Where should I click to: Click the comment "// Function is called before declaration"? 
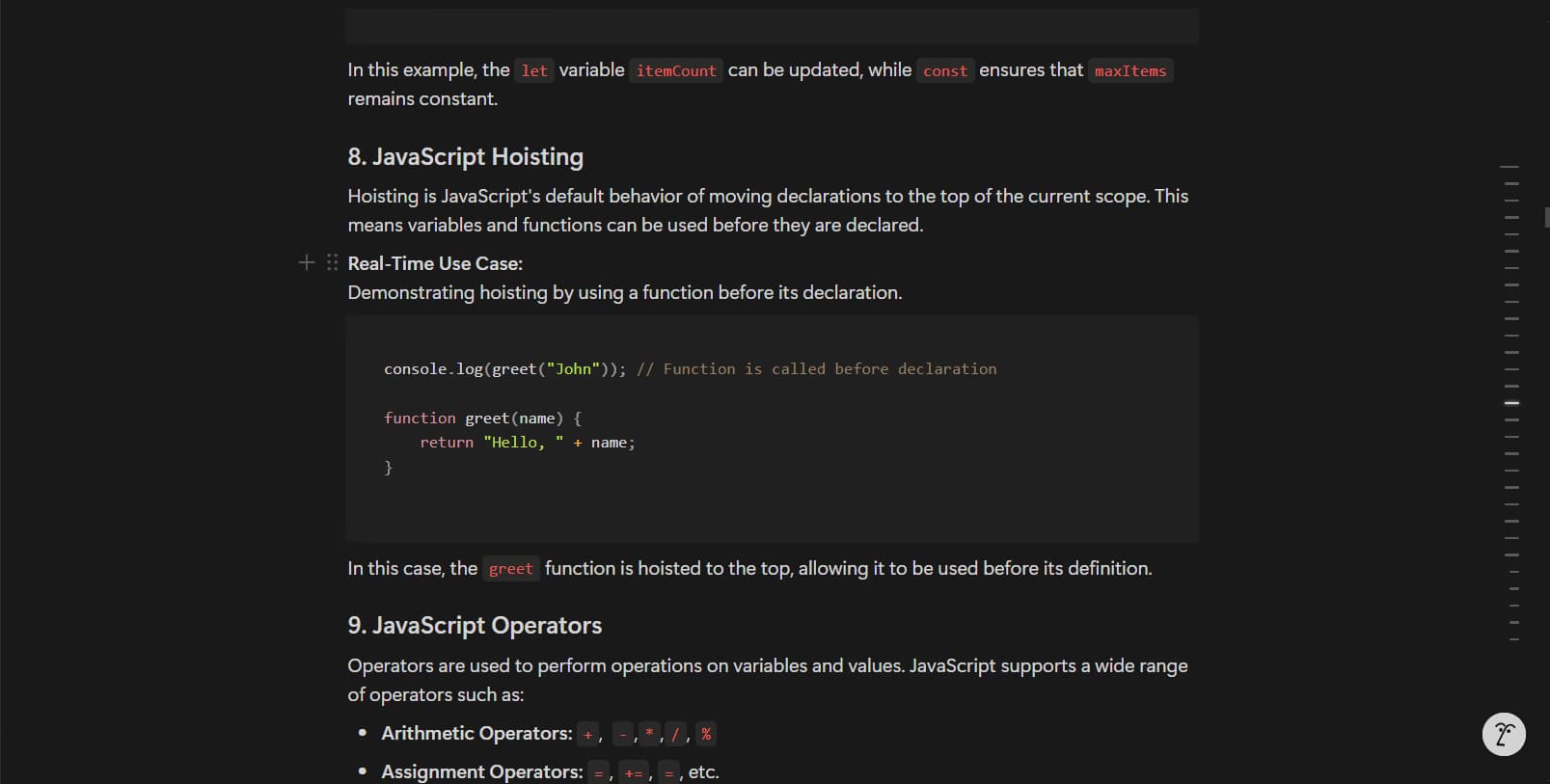817,368
